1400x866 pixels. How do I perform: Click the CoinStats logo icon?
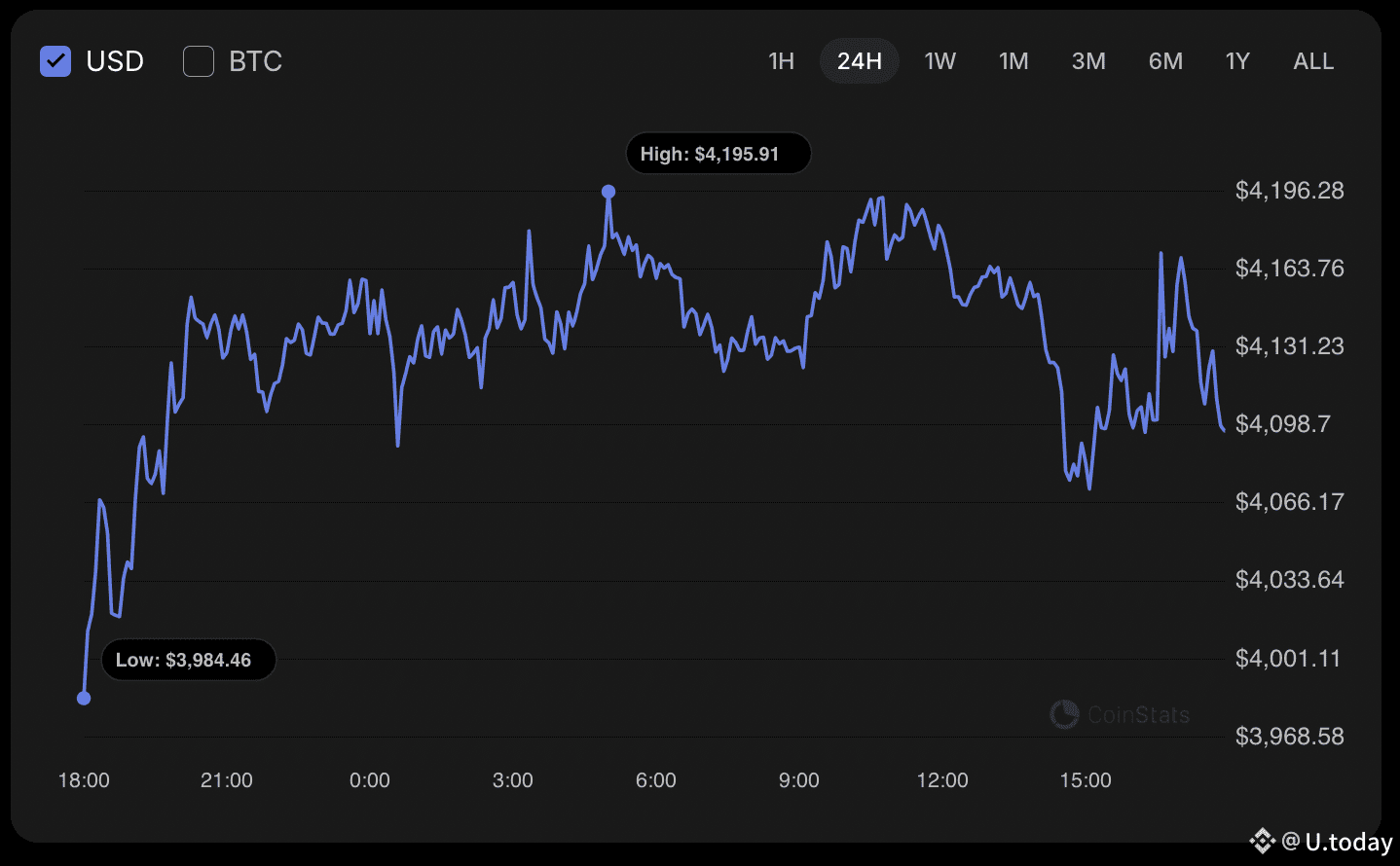[x=1064, y=714]
